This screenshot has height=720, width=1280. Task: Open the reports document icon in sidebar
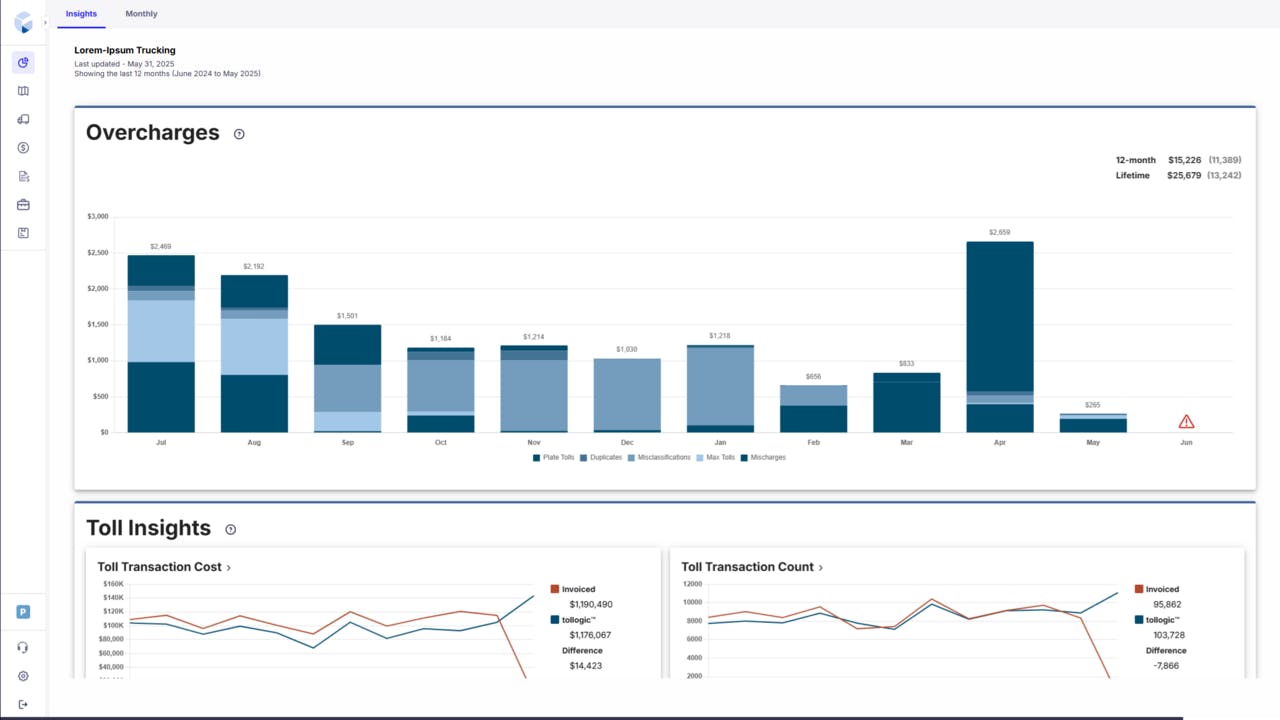23,175
